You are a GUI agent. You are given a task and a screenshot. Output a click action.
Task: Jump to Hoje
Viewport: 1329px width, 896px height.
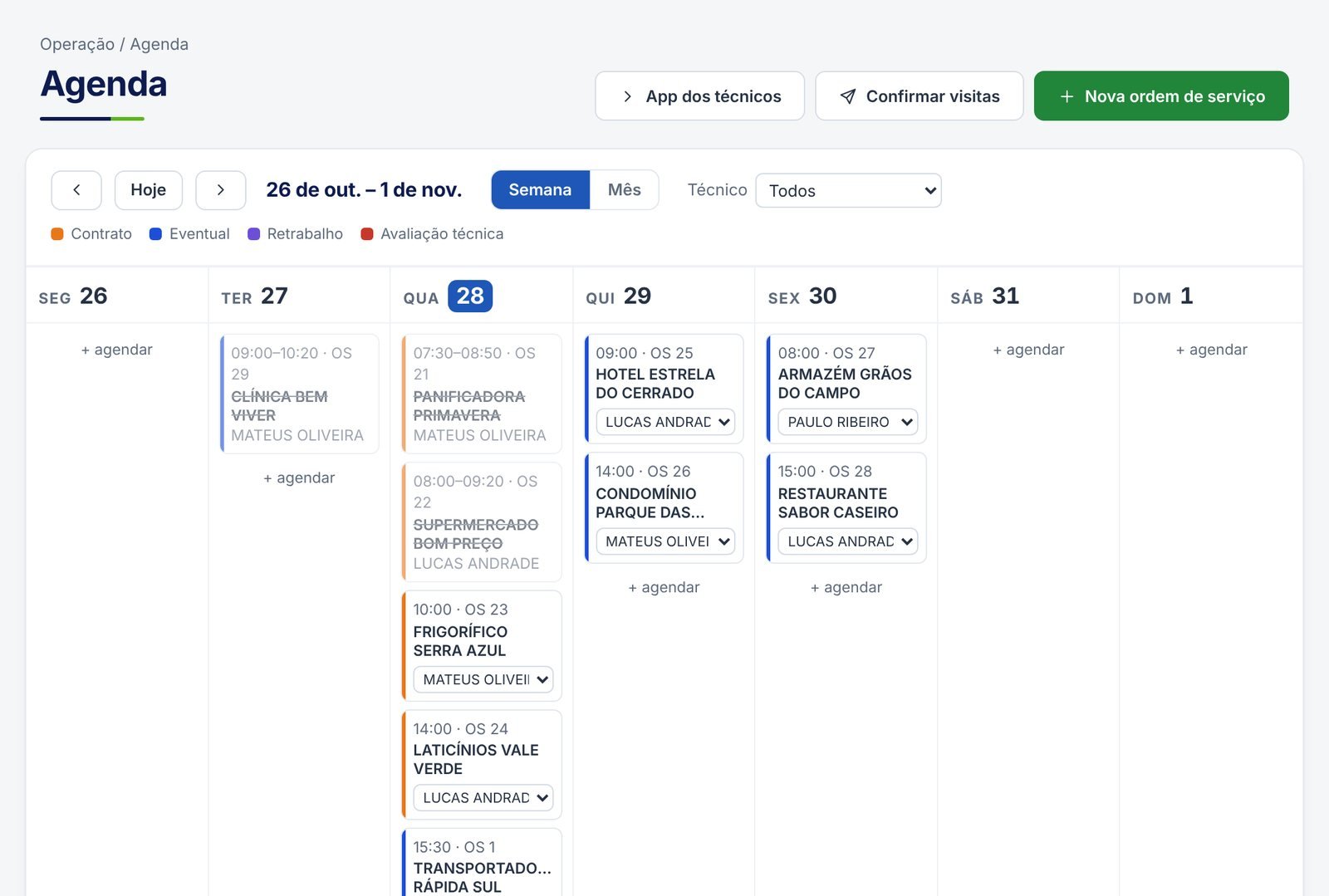pyautogui.click(x=149, y=190)
